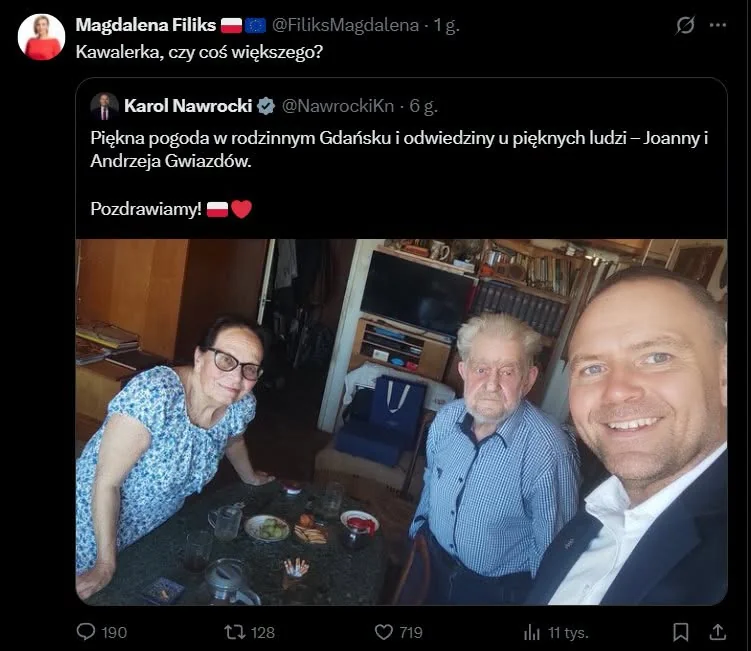Bookmark this post
751x651 pixels.
click(681, 632)
